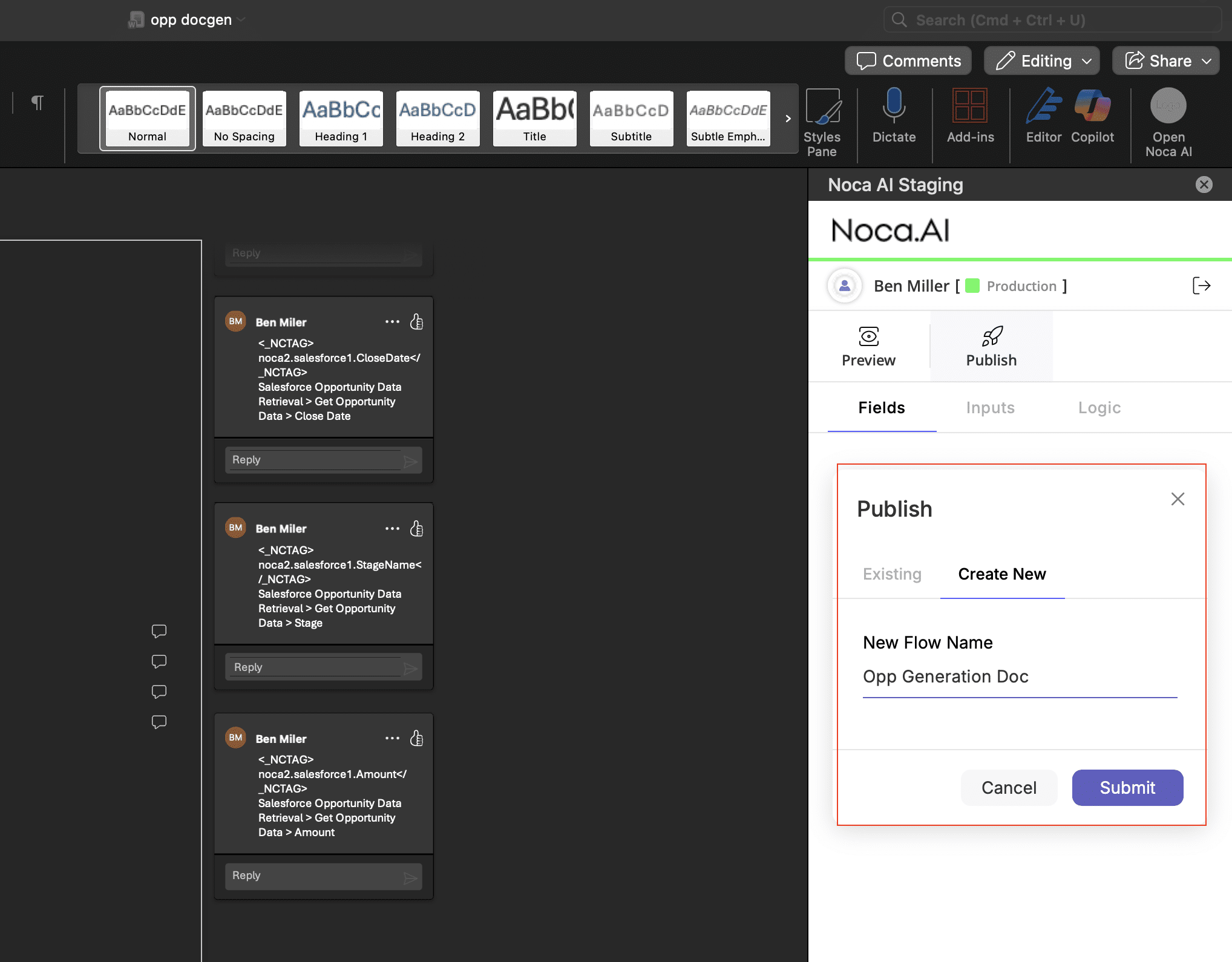Click the topmost comment marker in margin

(x=159, y=631)
